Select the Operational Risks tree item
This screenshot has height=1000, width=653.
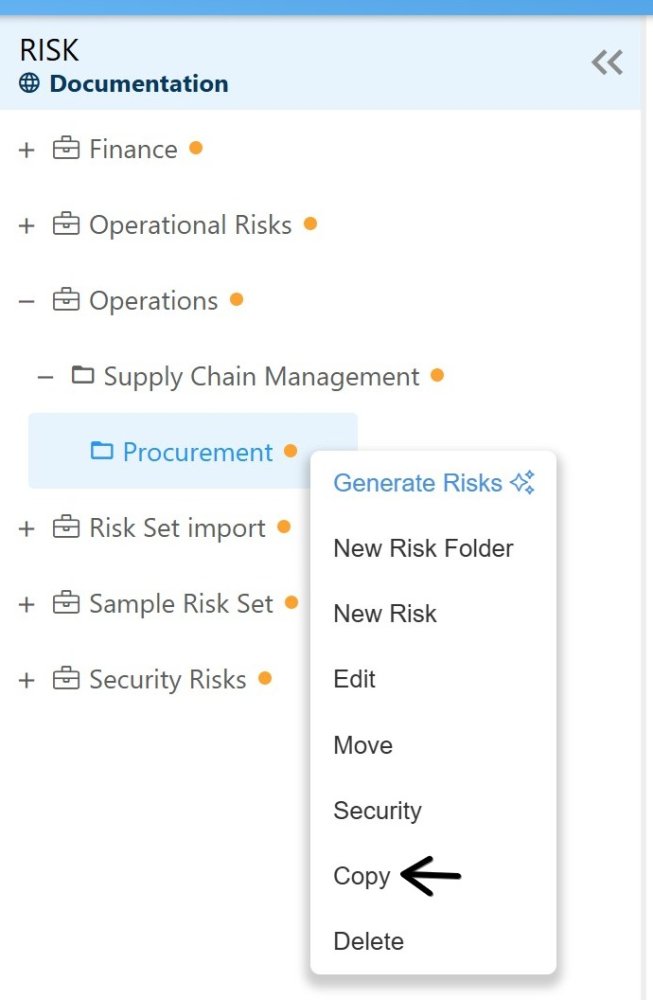click(x=190, y=225)
